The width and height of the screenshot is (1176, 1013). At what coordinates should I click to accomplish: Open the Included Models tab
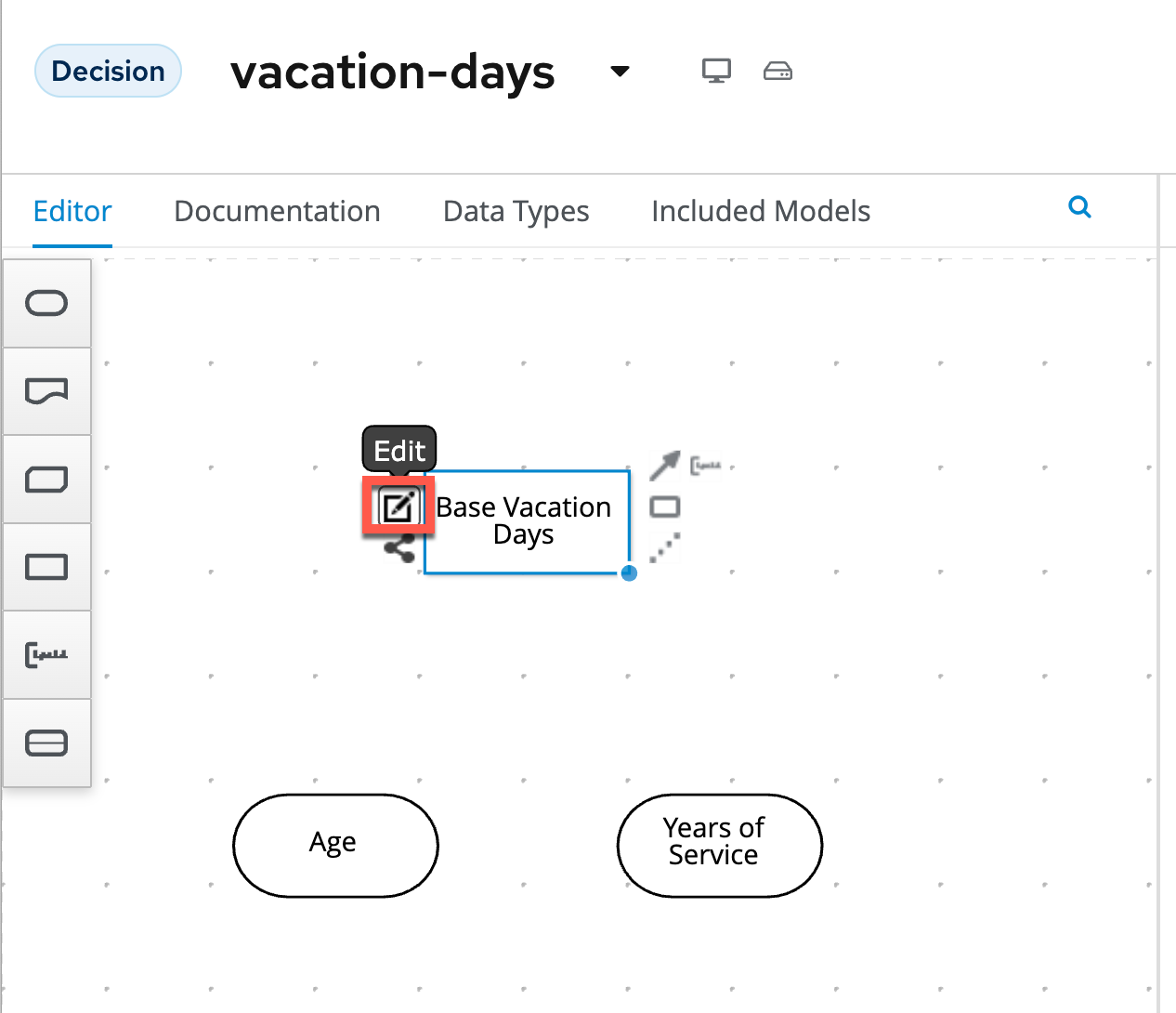click(x=761, y=211)
